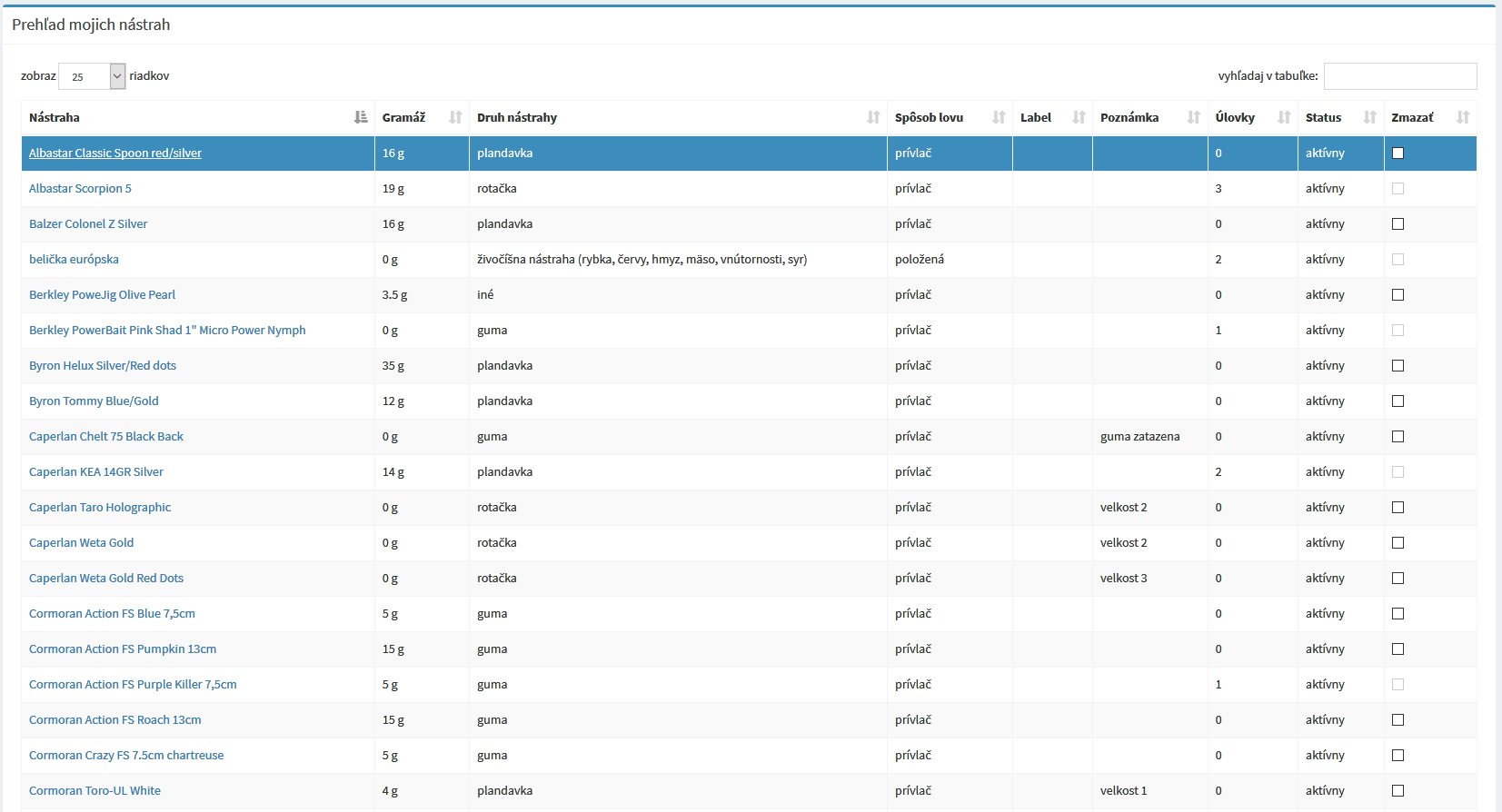Click 'aktívny' status of Albastar Scorpion 5

point(1325,189)
